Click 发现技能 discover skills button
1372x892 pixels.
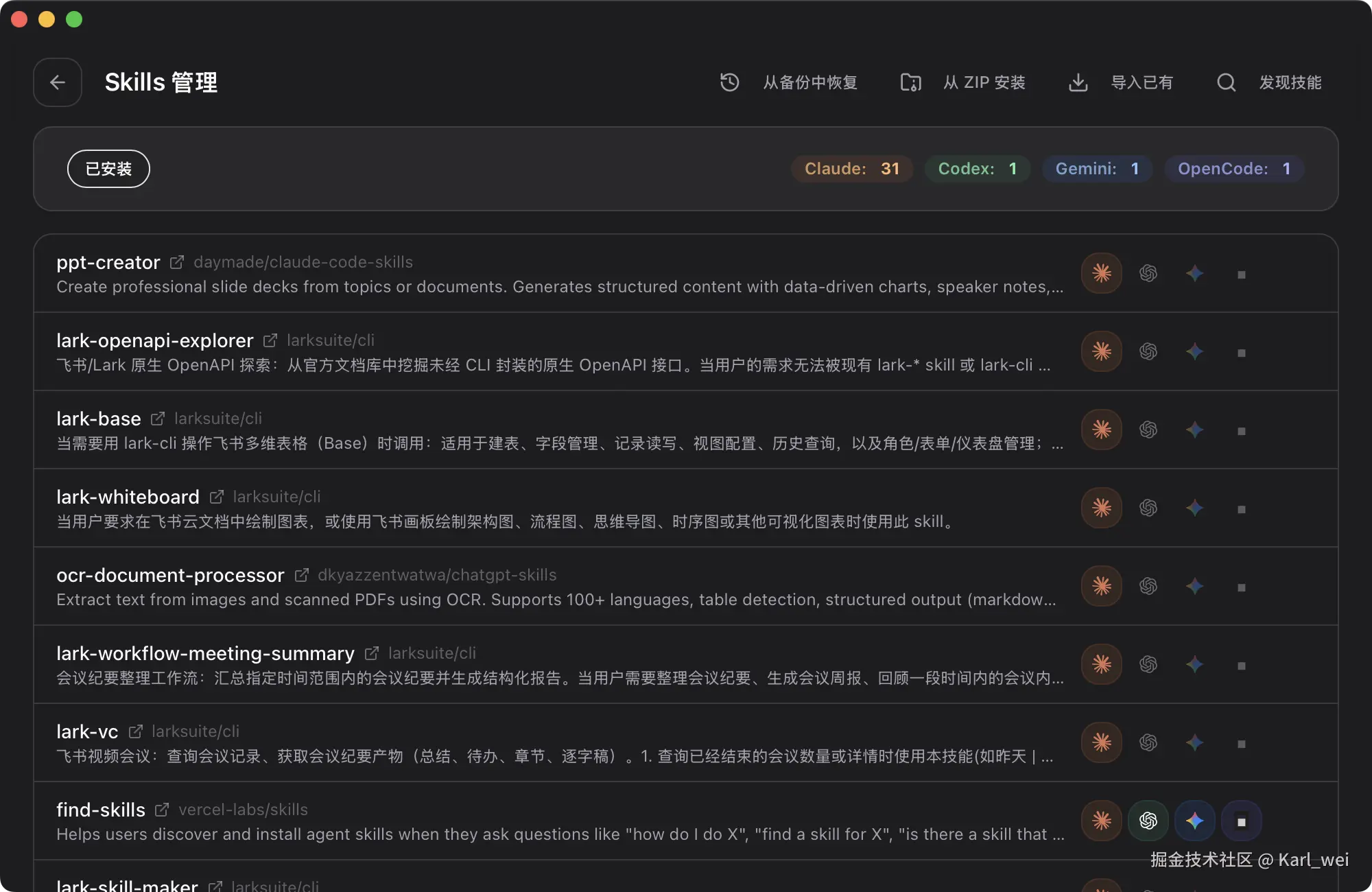tap(1290, 82)
